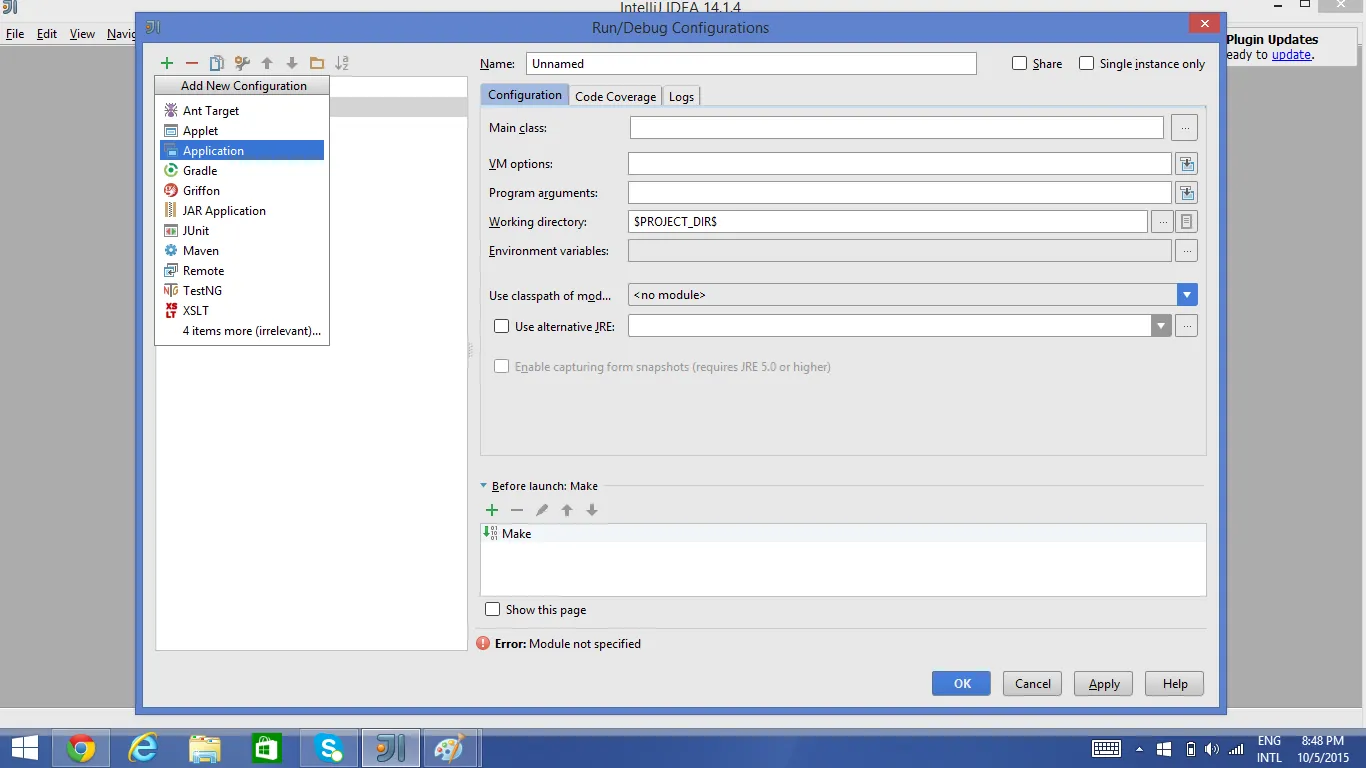
Task: Move the Before launch task up
Action: 567,510
